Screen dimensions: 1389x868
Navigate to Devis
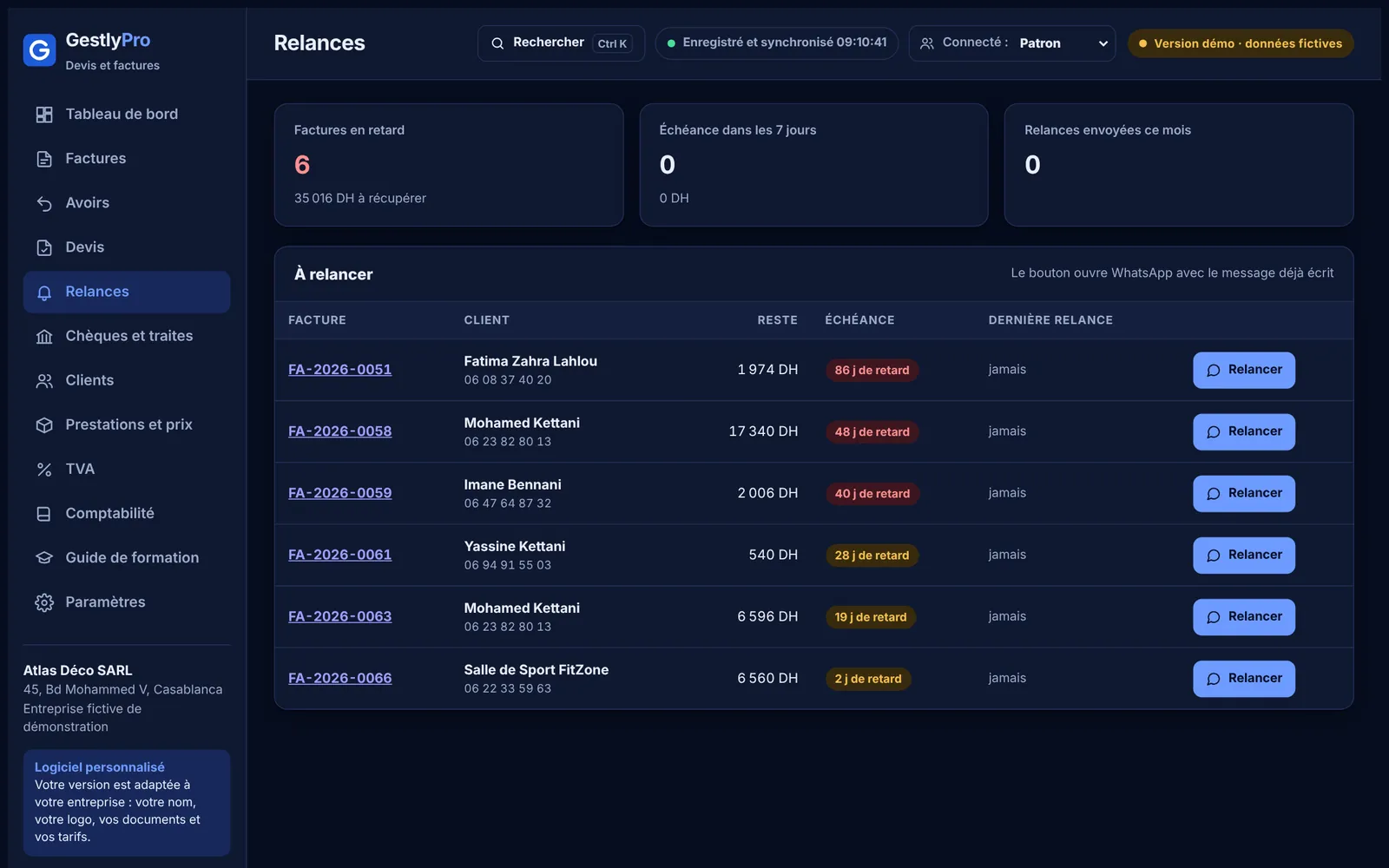tap(127, 247)
